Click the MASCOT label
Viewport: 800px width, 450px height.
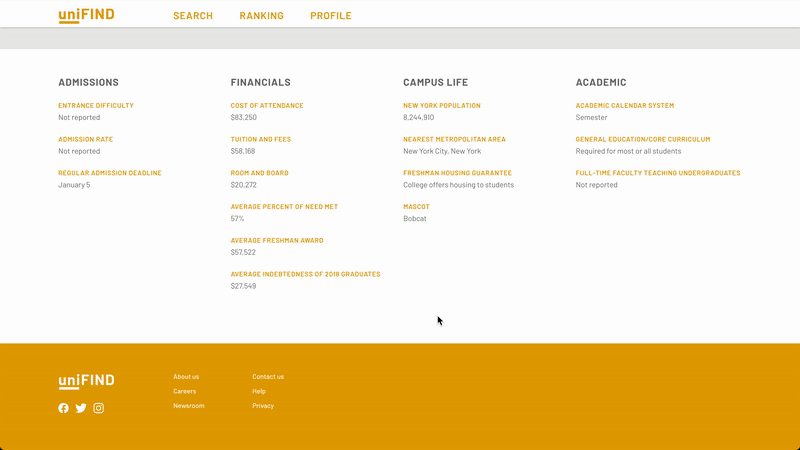pyautogui.click(x=416, y=207)
